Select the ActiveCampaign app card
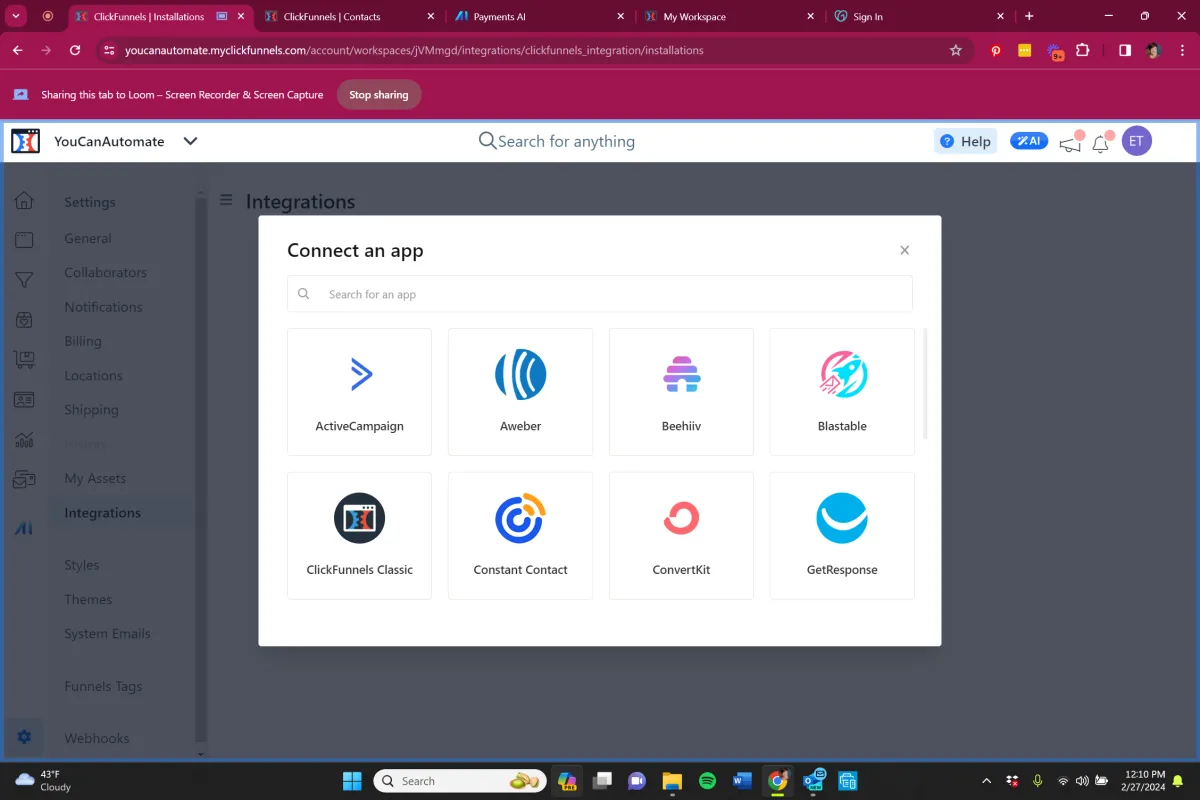The image size is (1200, 800). pyautogui.click(x=359, y=392)
